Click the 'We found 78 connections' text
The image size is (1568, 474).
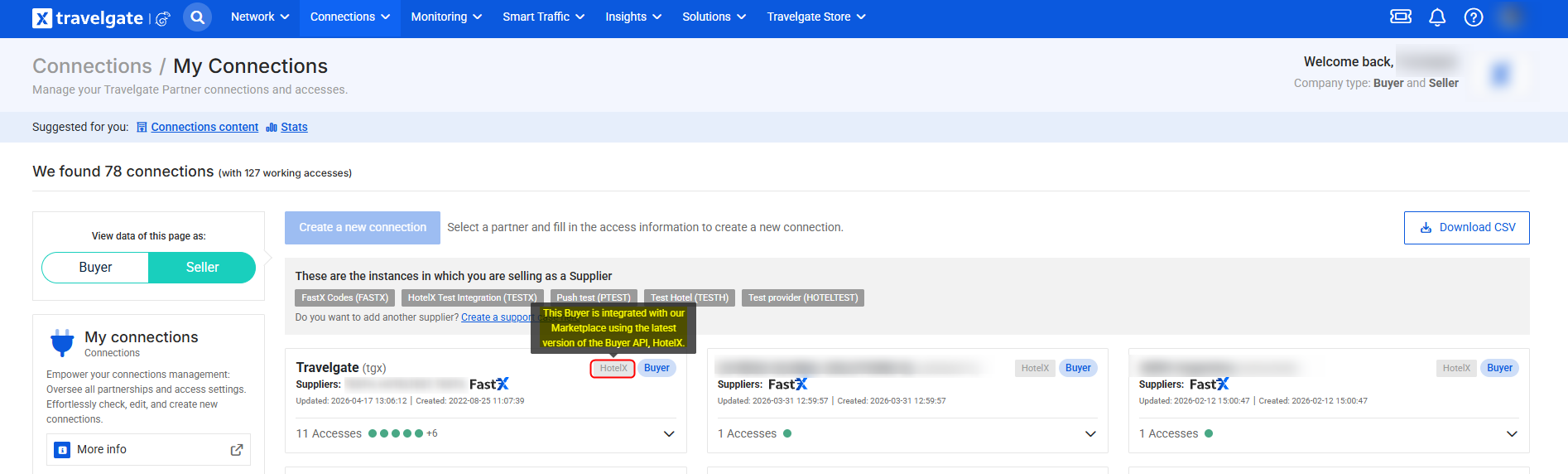(x=123, y=172)
